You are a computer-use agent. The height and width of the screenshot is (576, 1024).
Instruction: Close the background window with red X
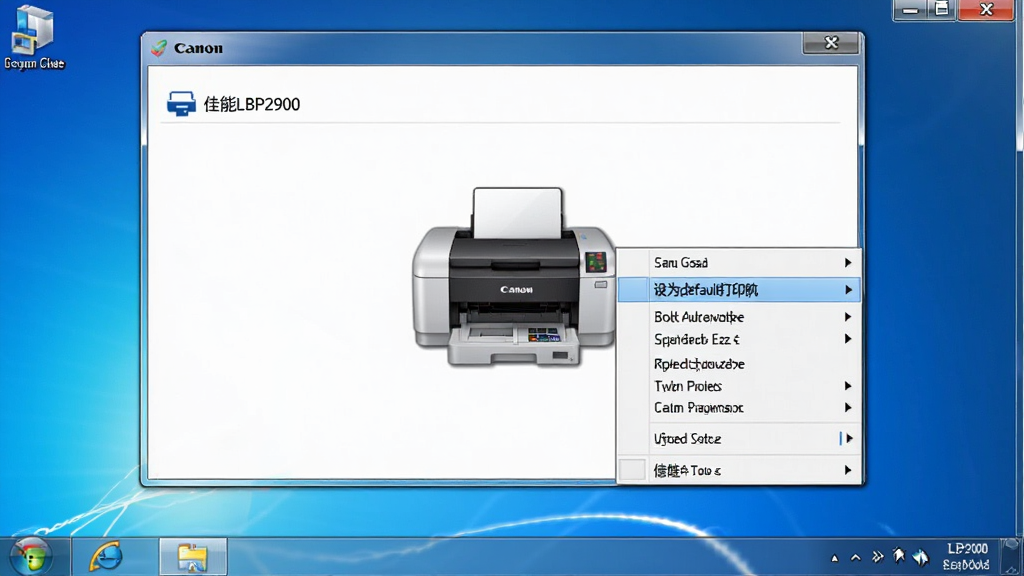(x=986, y=10)
